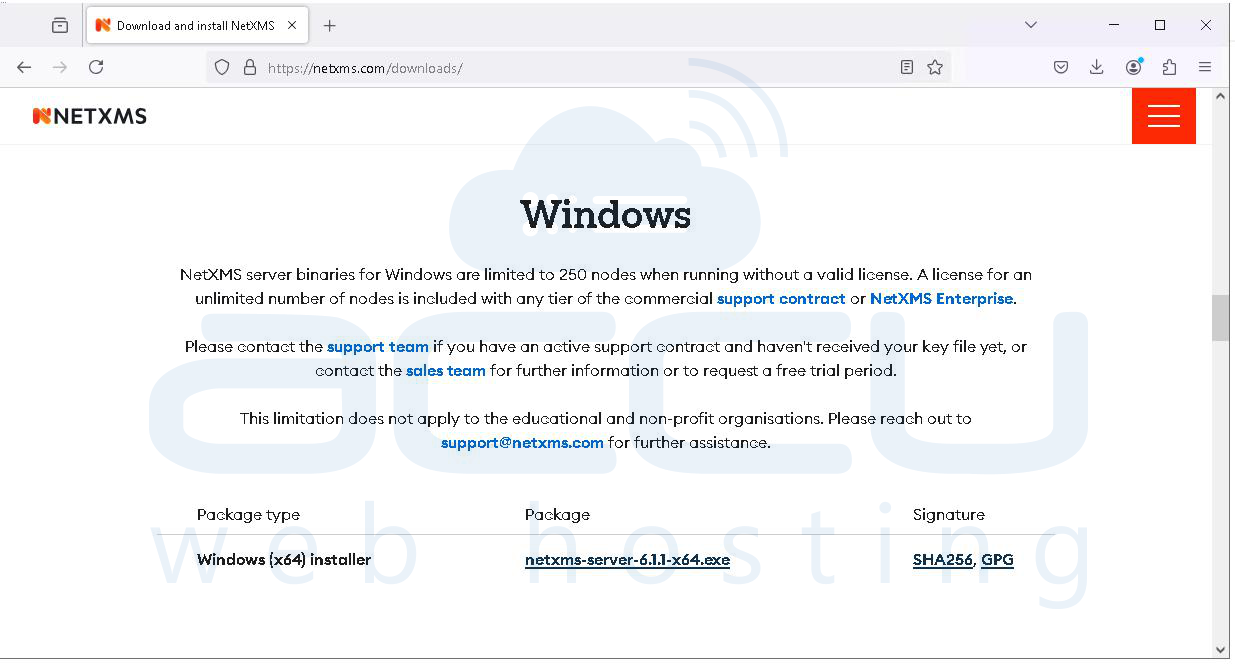Open the extensions panel

click(1169, 67)
